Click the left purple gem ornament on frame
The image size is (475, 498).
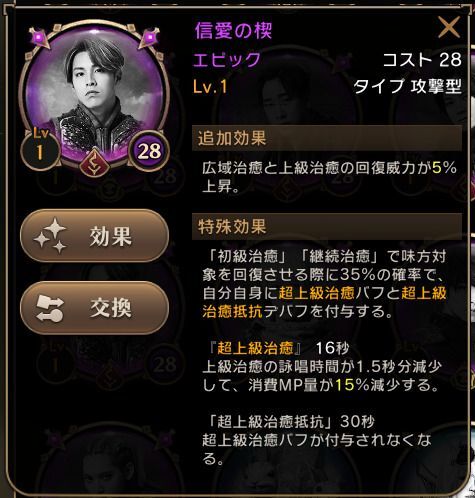coord(39,36)
